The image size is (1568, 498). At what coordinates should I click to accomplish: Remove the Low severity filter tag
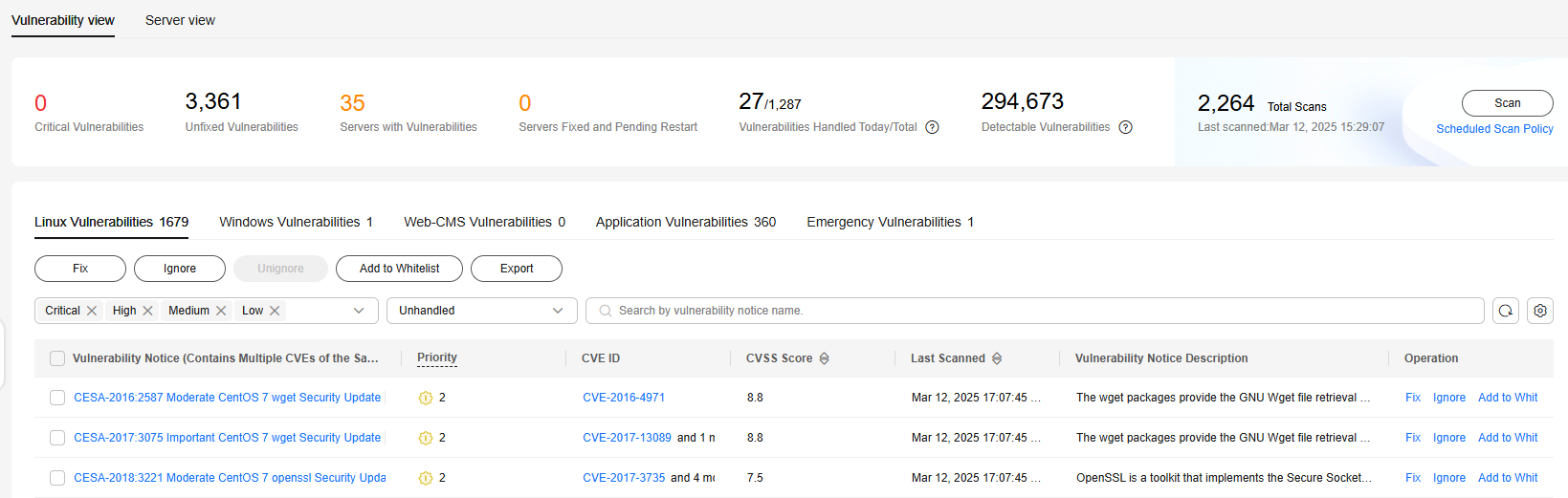[275, 311]
